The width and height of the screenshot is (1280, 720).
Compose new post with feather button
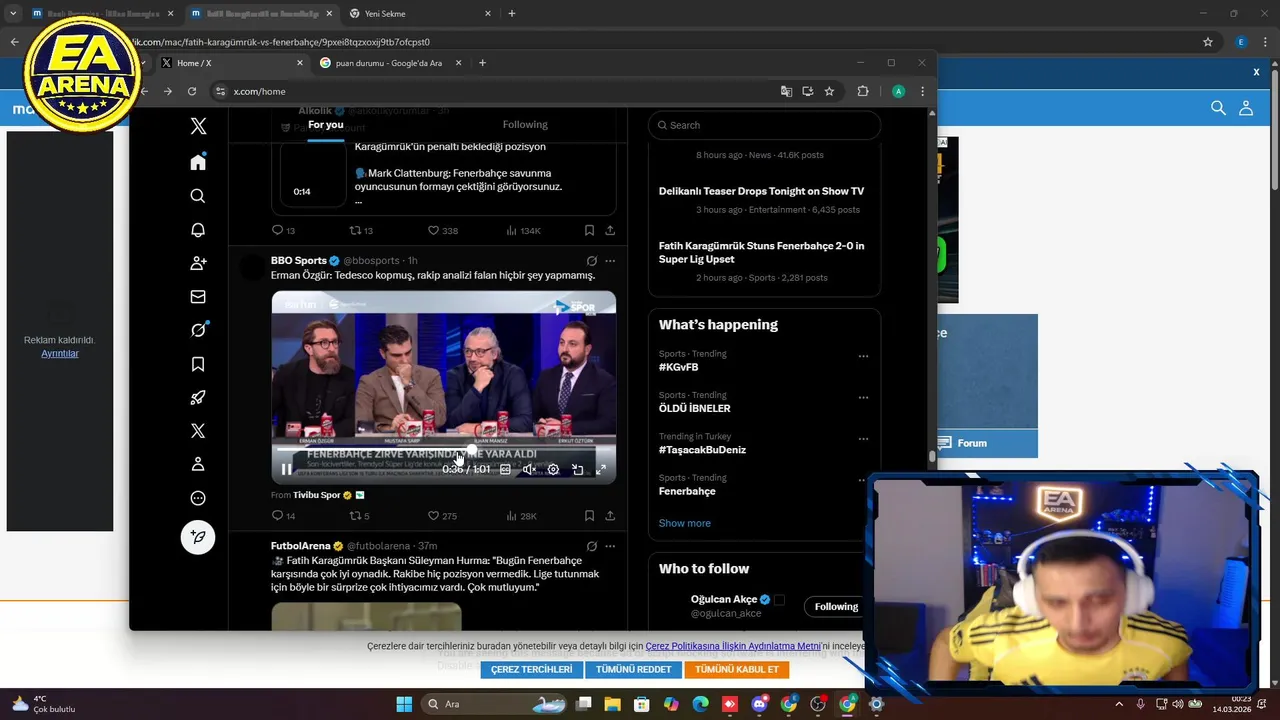(198, 537)
